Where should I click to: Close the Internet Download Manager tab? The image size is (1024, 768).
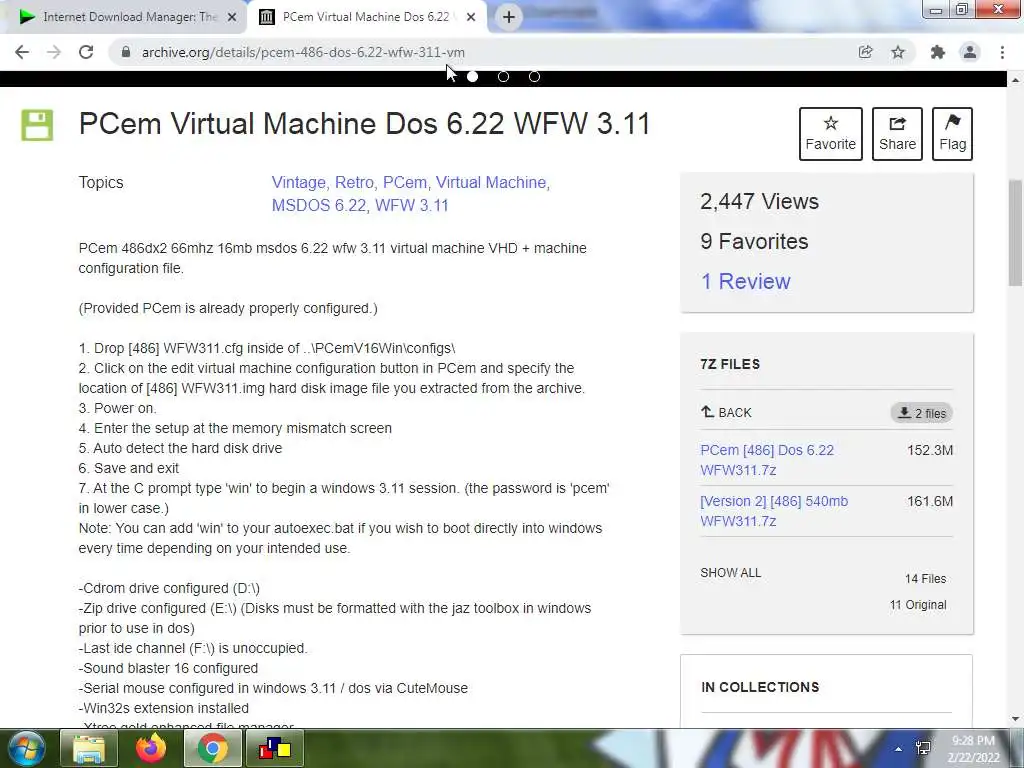(231, 18)
